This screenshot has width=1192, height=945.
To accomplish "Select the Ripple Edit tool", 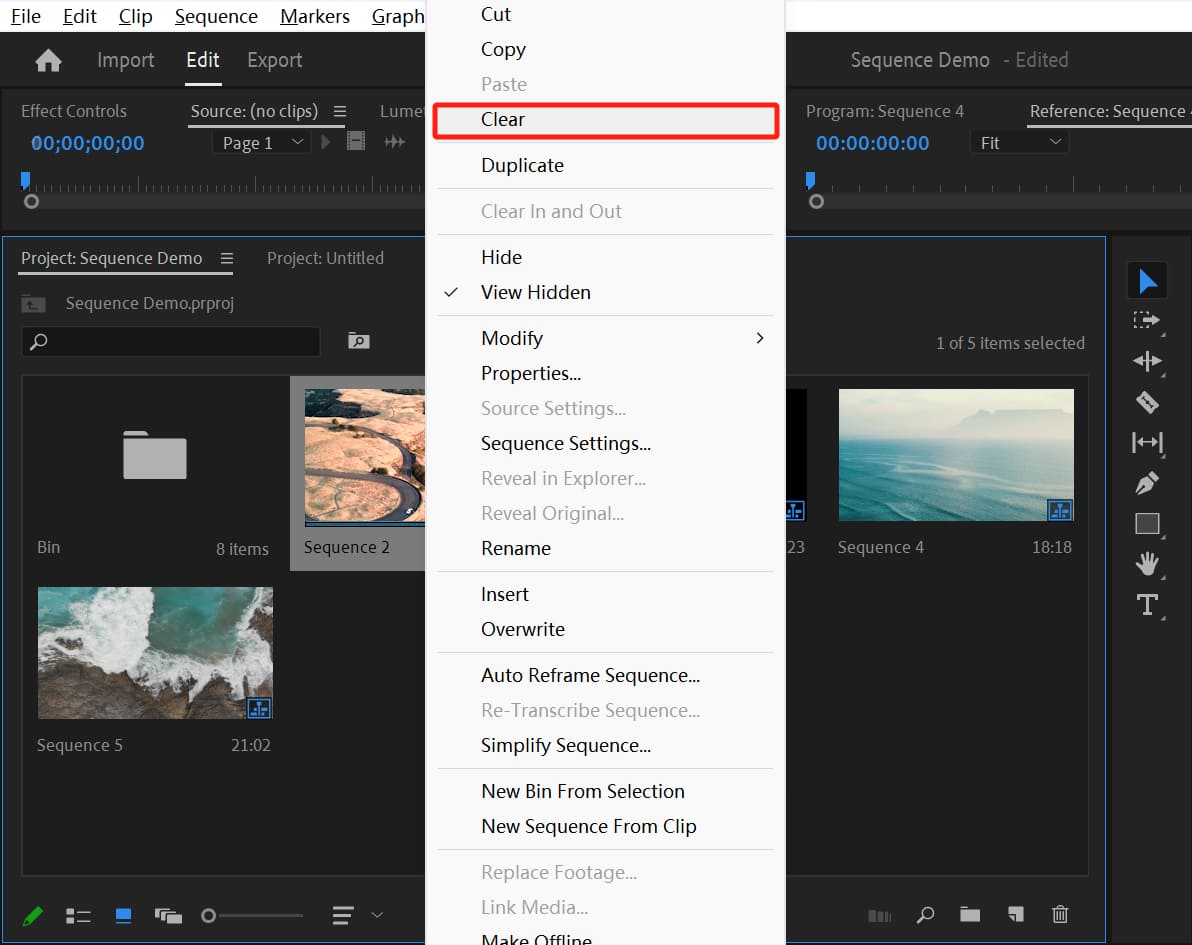I will click(x=1147, y=361).
